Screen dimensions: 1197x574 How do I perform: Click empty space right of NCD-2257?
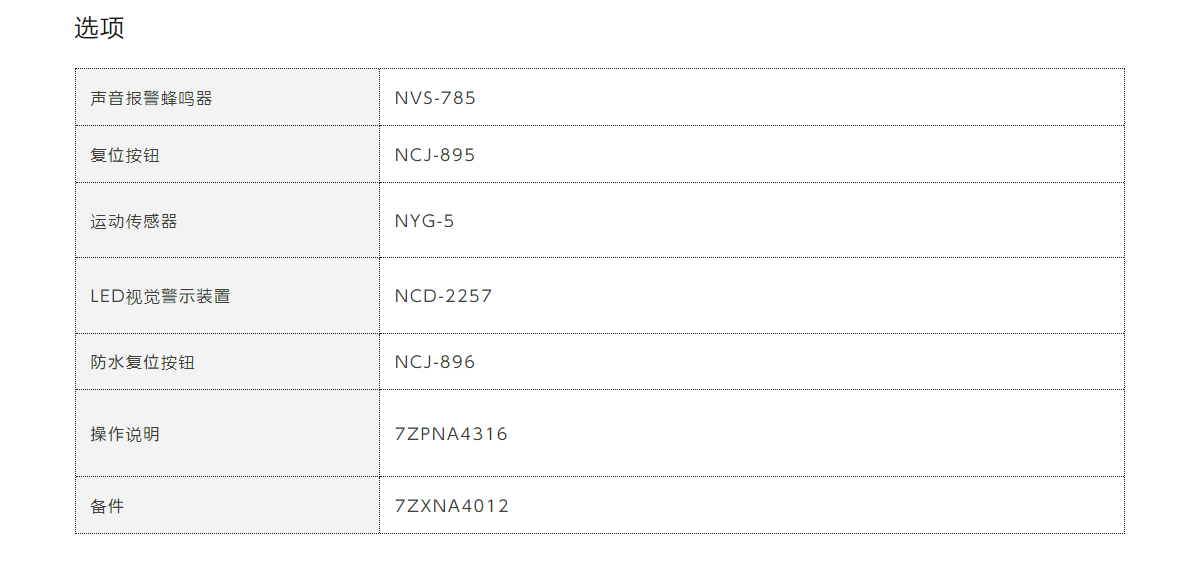tap(808, 296)
